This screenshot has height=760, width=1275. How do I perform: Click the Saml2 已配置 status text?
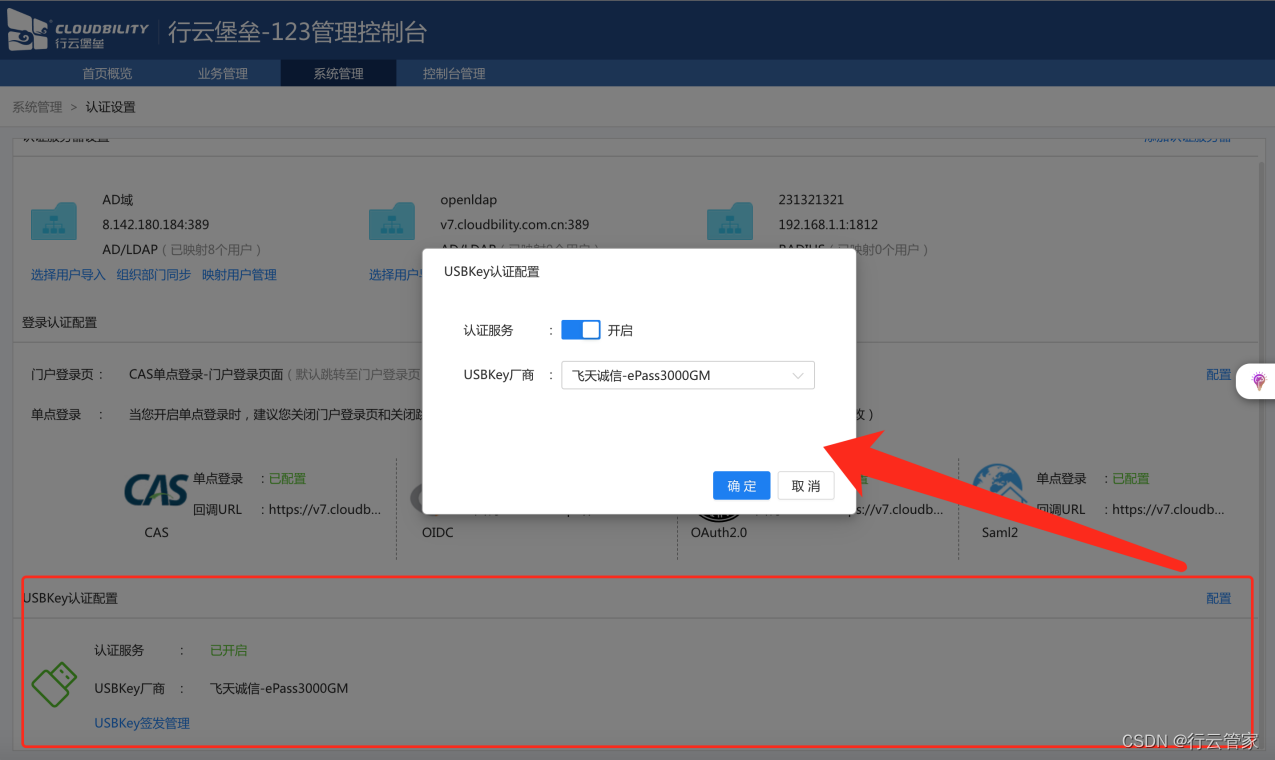(1131, 479)
